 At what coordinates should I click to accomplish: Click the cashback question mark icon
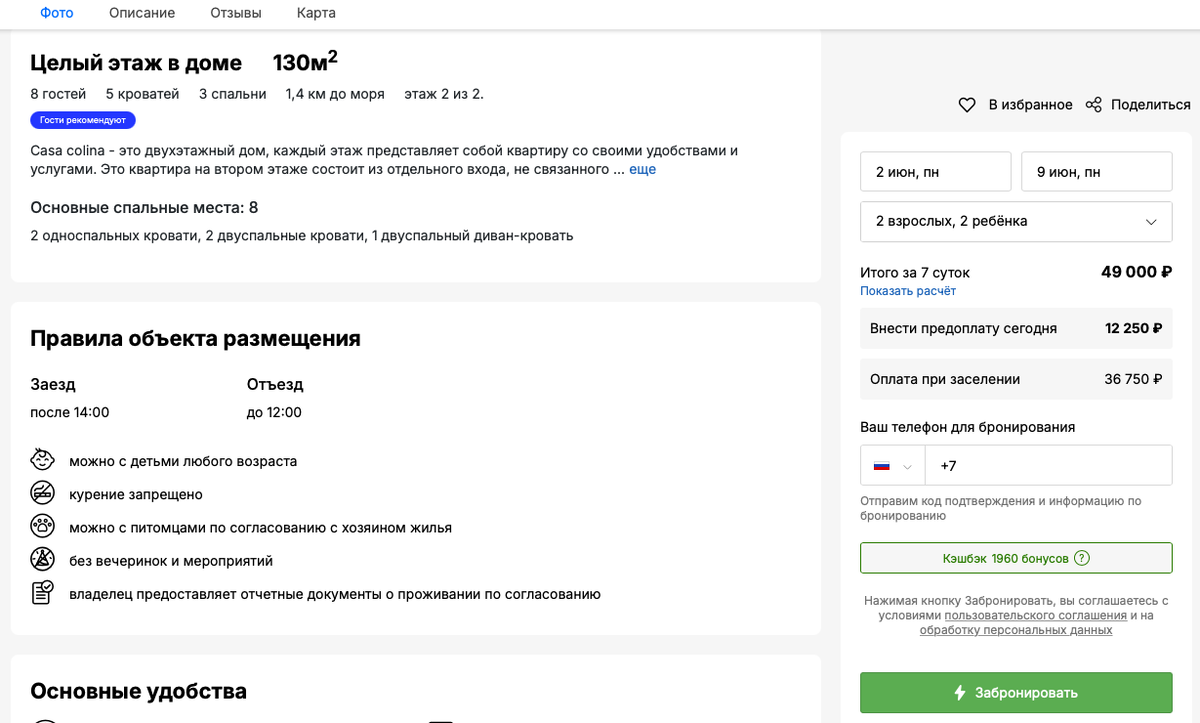tap(1081, 558)
